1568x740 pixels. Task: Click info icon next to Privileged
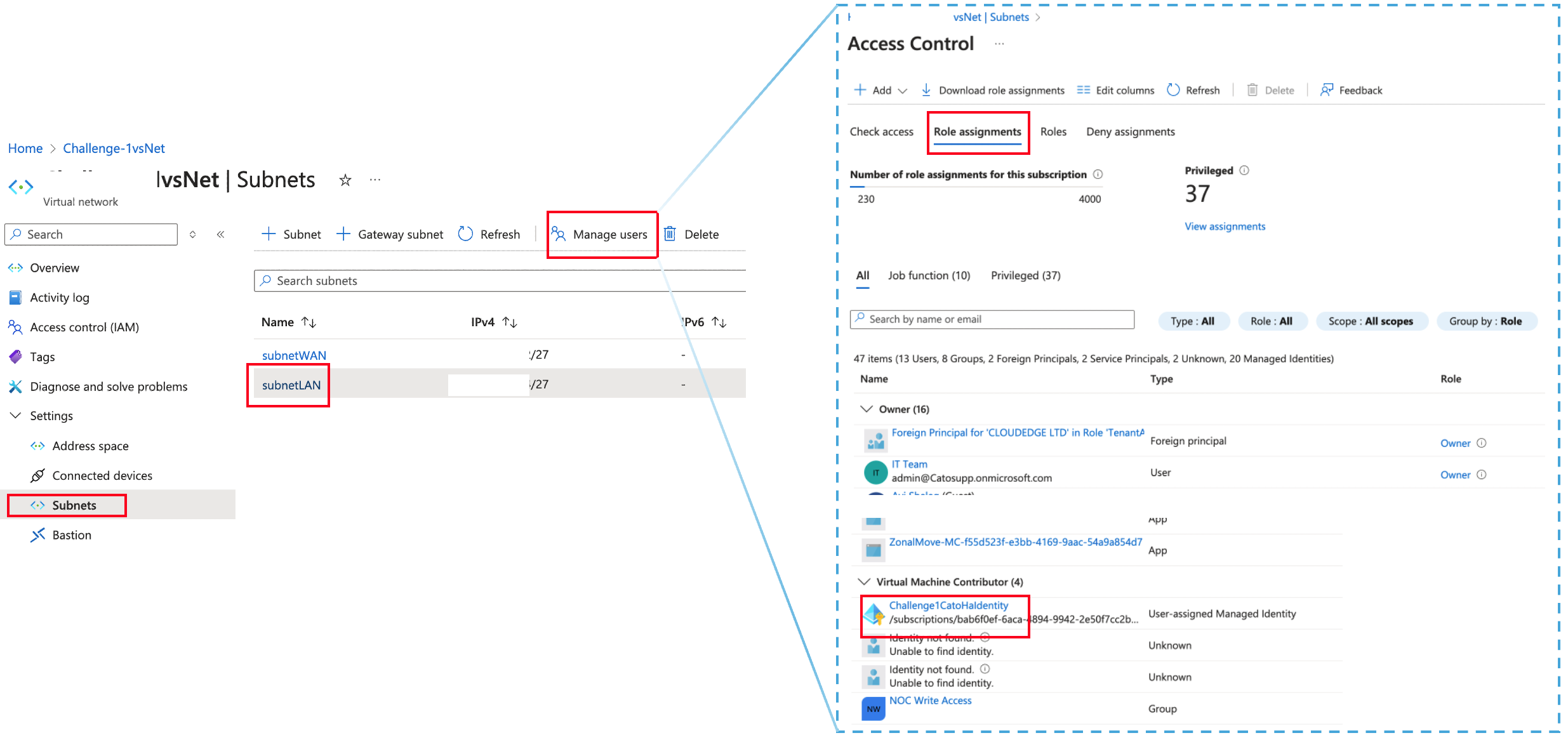point(1245,170)
